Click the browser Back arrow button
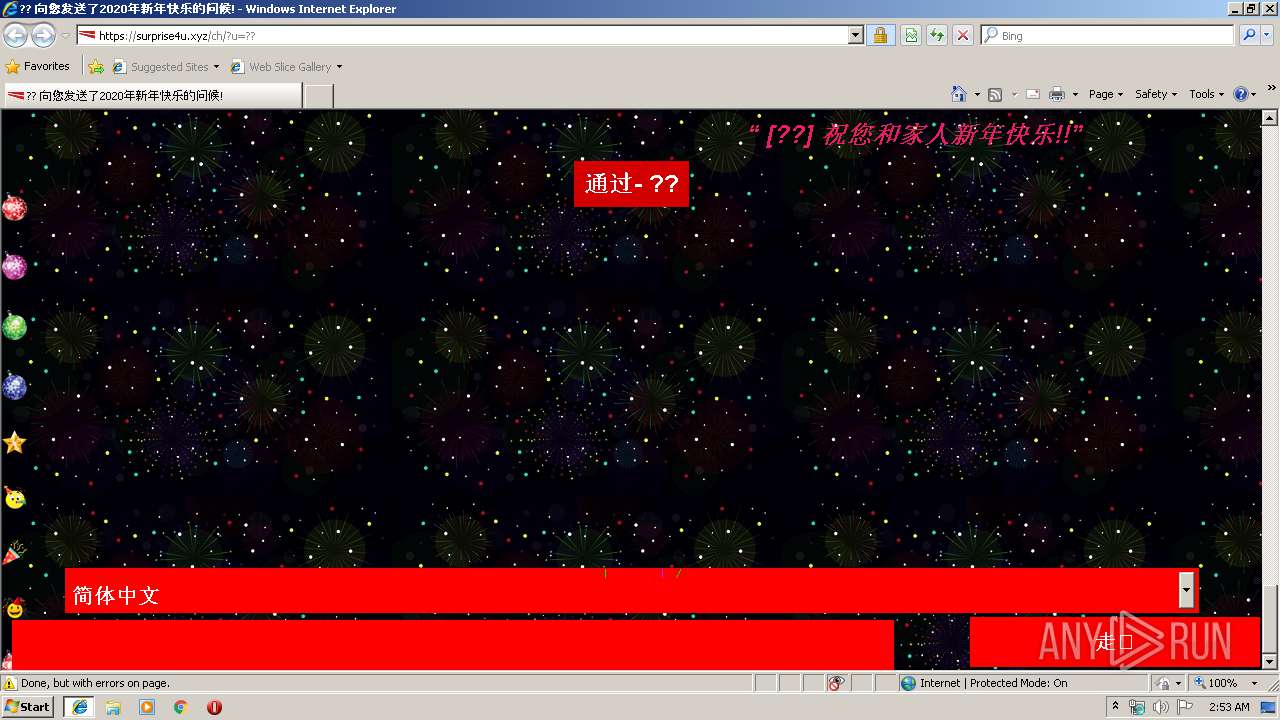The image size is (1280, 720). click(x=16, y=35)
